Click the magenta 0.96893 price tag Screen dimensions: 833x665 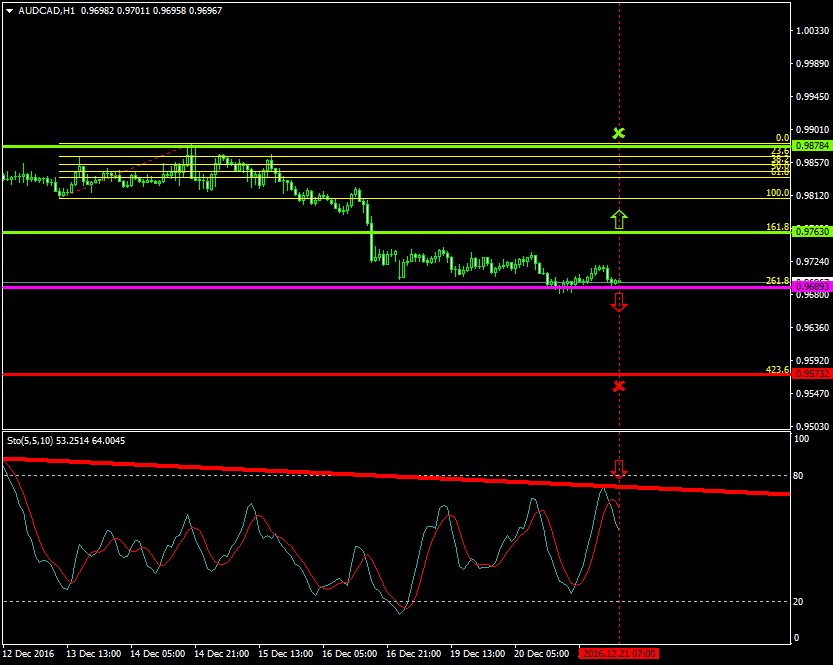[812, 287]
